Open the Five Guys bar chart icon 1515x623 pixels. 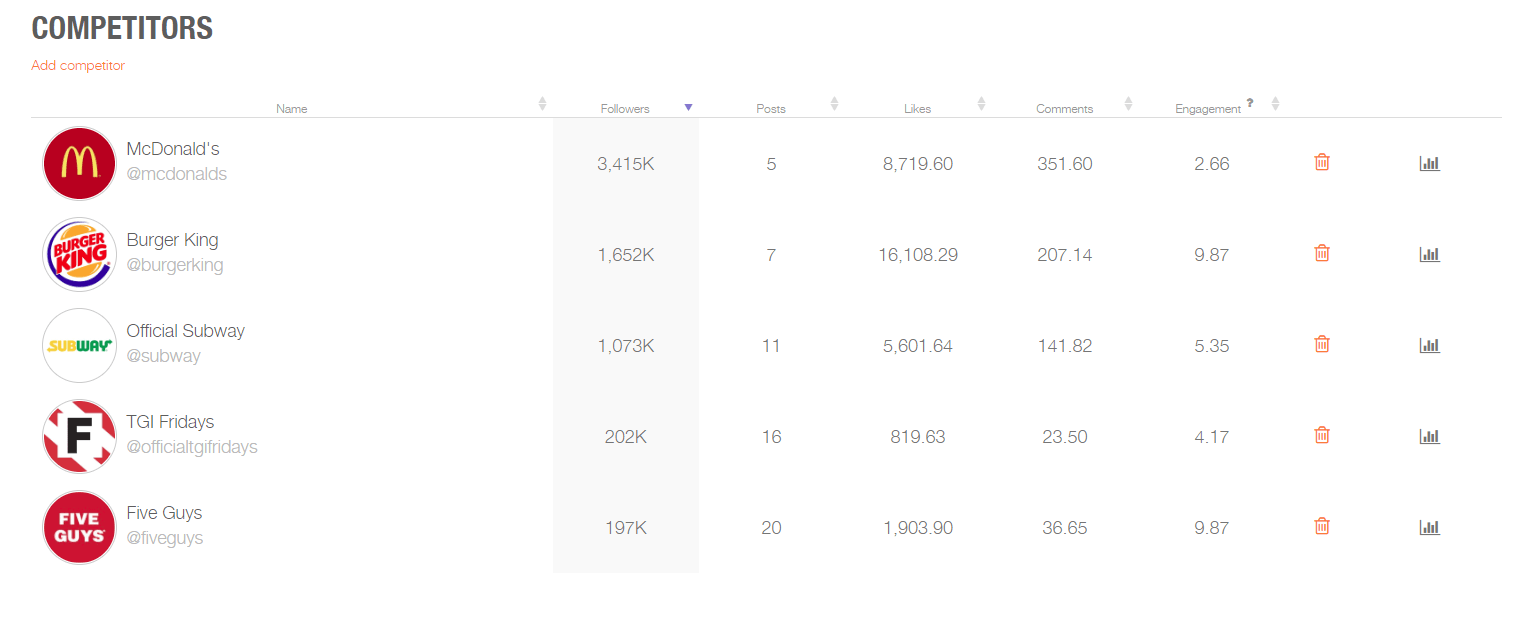[x=1429, y=527]
